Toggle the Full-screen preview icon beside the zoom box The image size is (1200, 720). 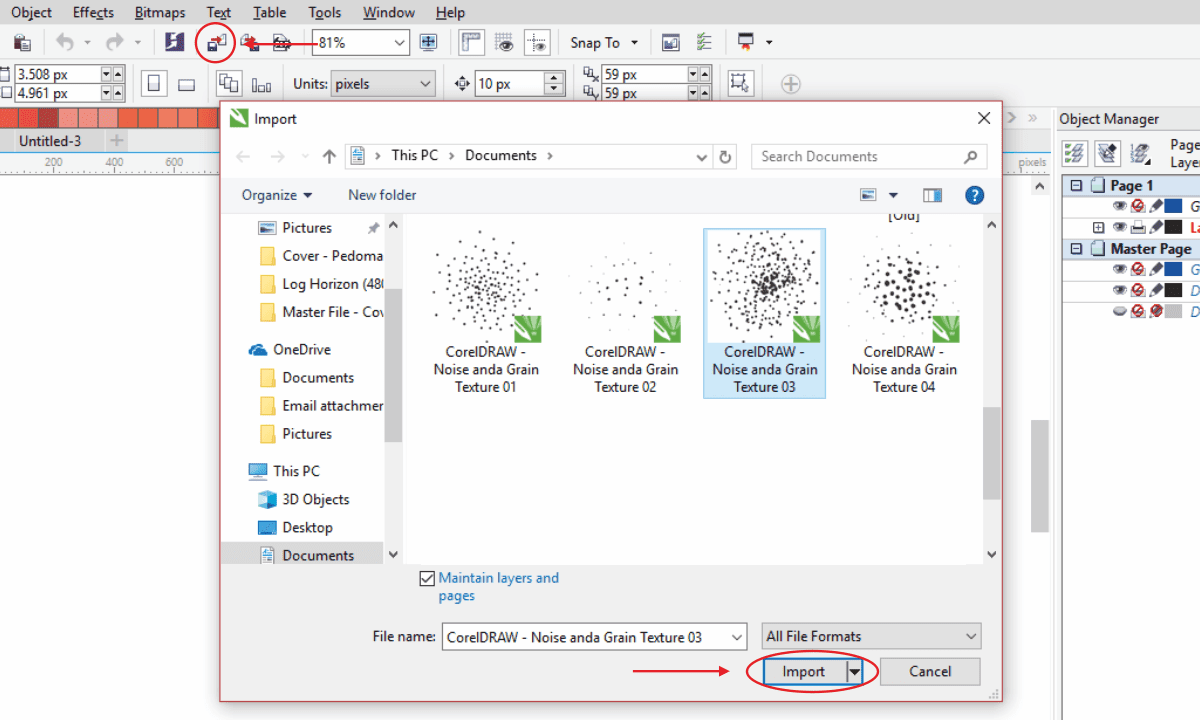[429, 43]
